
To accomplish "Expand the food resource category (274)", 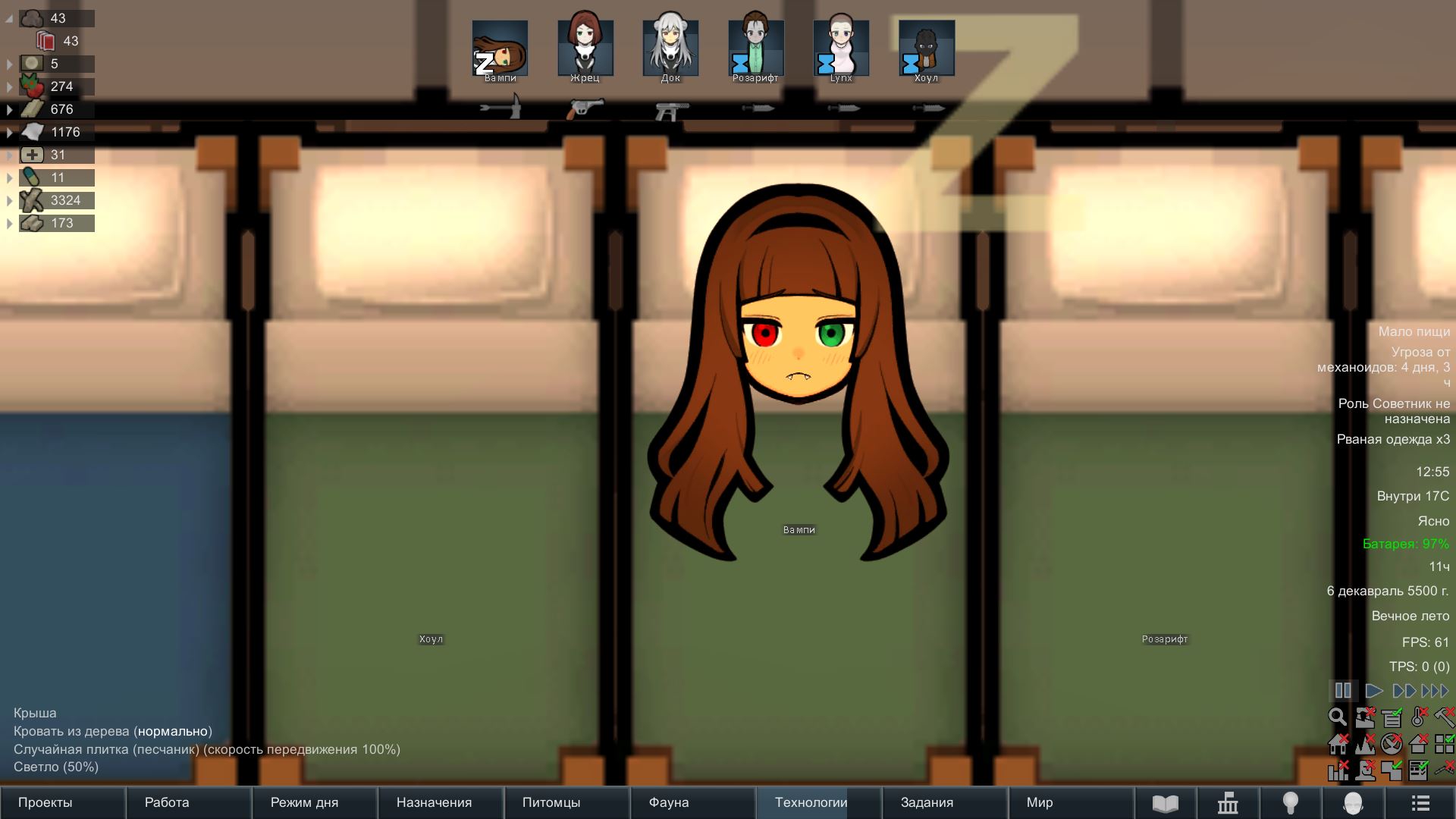I will [9, 87].
